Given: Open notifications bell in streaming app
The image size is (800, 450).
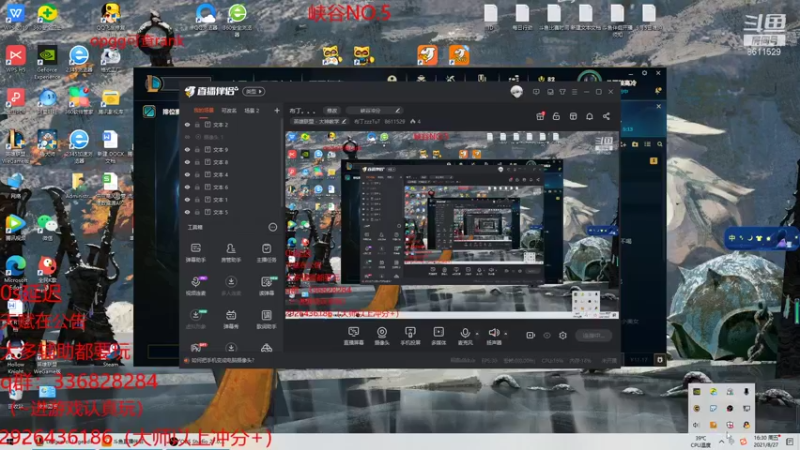Looking at the screenshot, I should [x=589, y=116].
